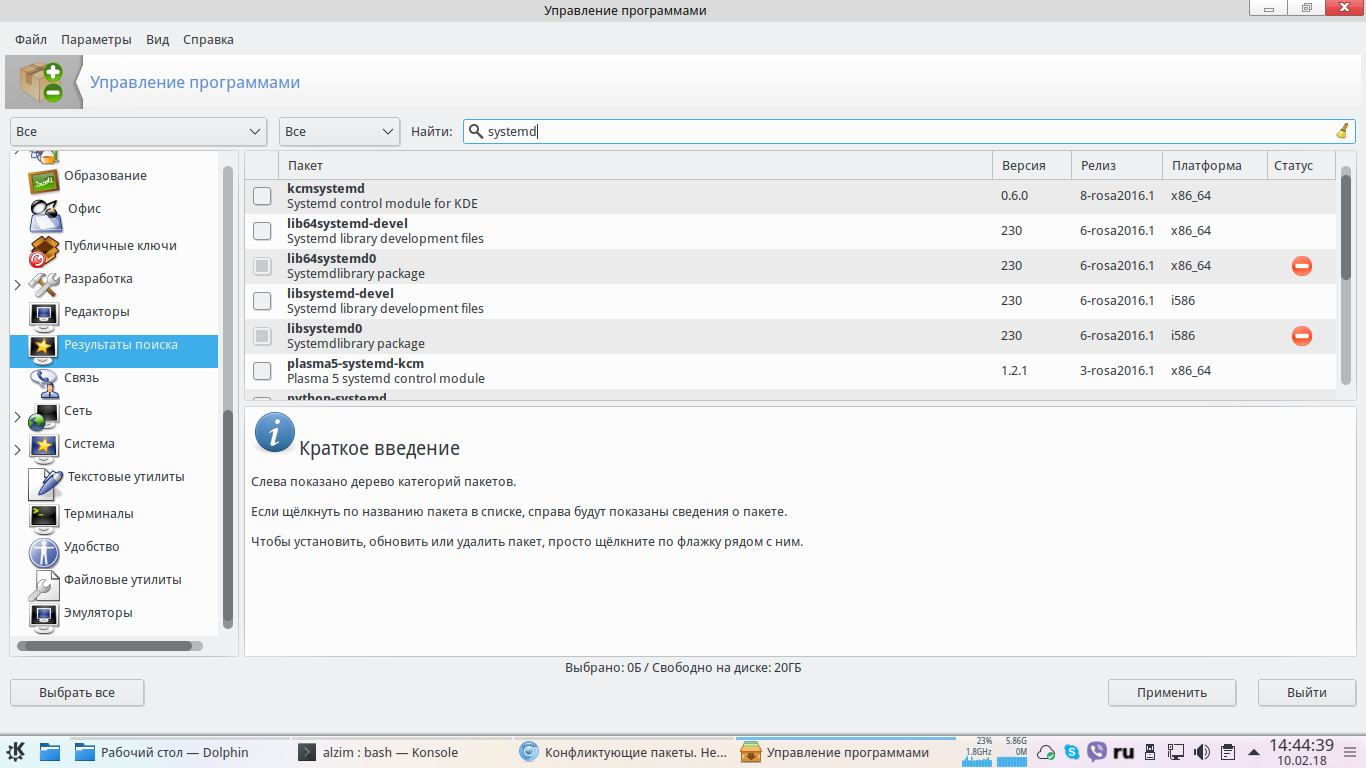This screenshot has width=1366, height=768.
Task: Check the kcmsystemd package checkbox
Action: pos(262,196)
